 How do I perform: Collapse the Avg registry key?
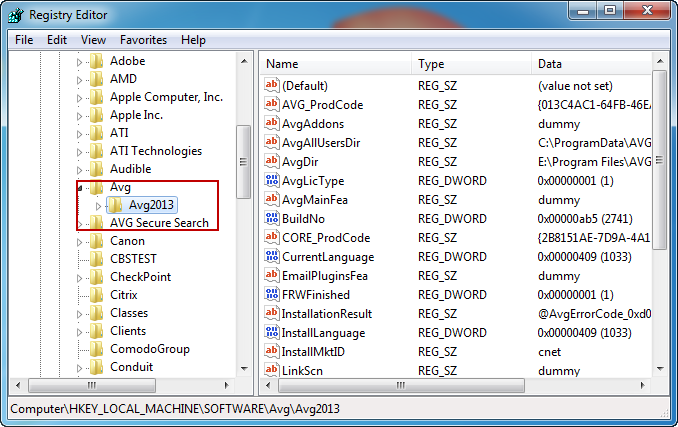click(x=80, y=188)
